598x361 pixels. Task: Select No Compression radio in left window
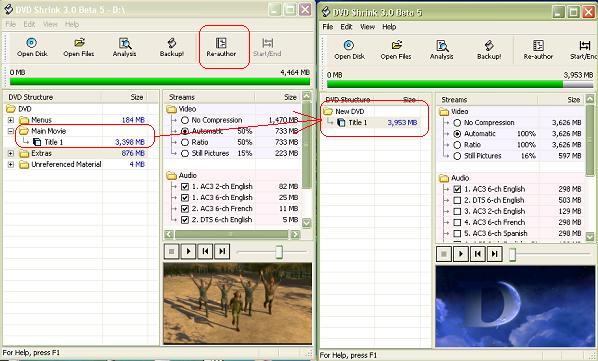pos(185,120)
